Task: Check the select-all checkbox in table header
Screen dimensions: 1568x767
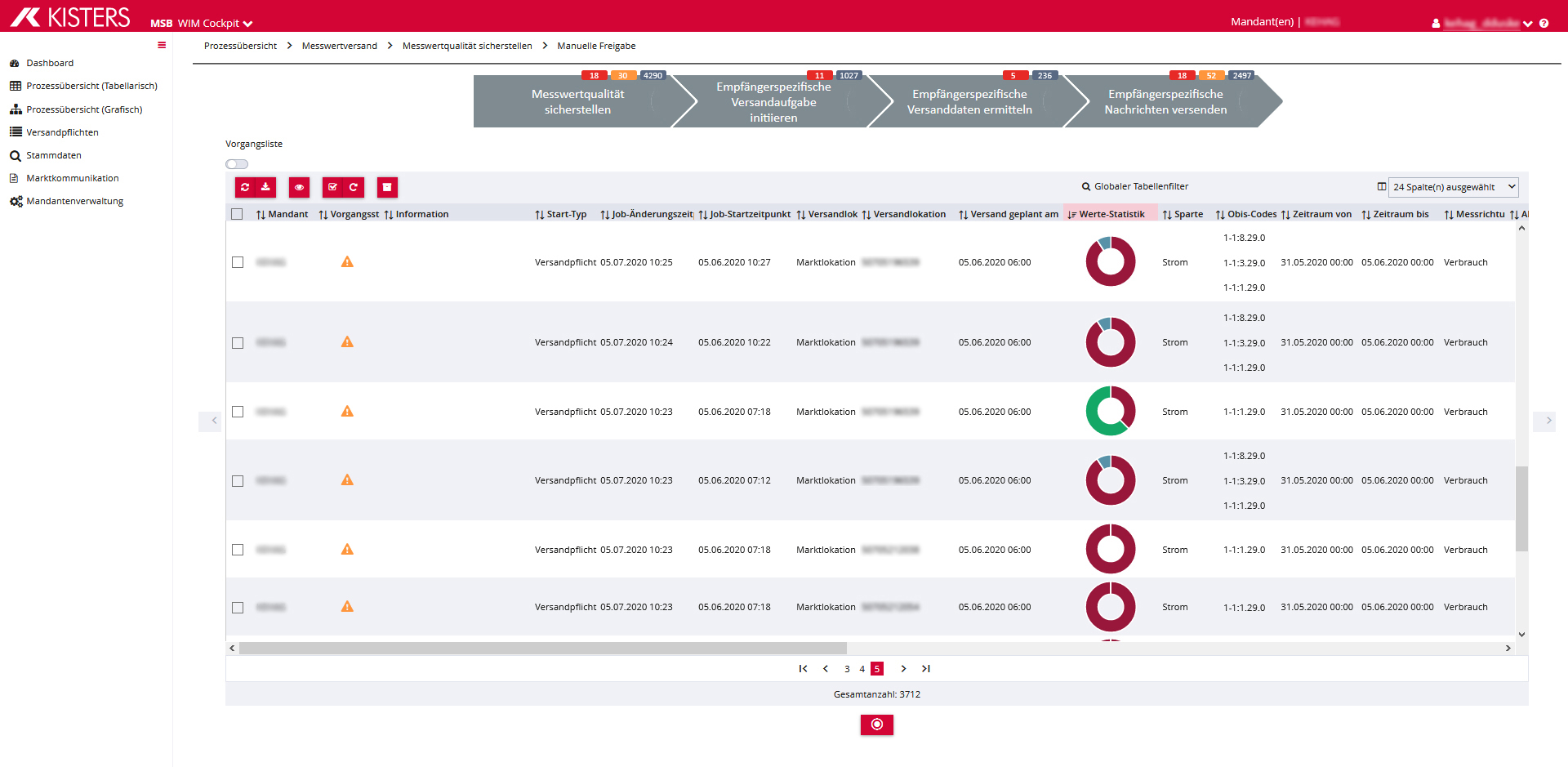Action: click(237, 214)
